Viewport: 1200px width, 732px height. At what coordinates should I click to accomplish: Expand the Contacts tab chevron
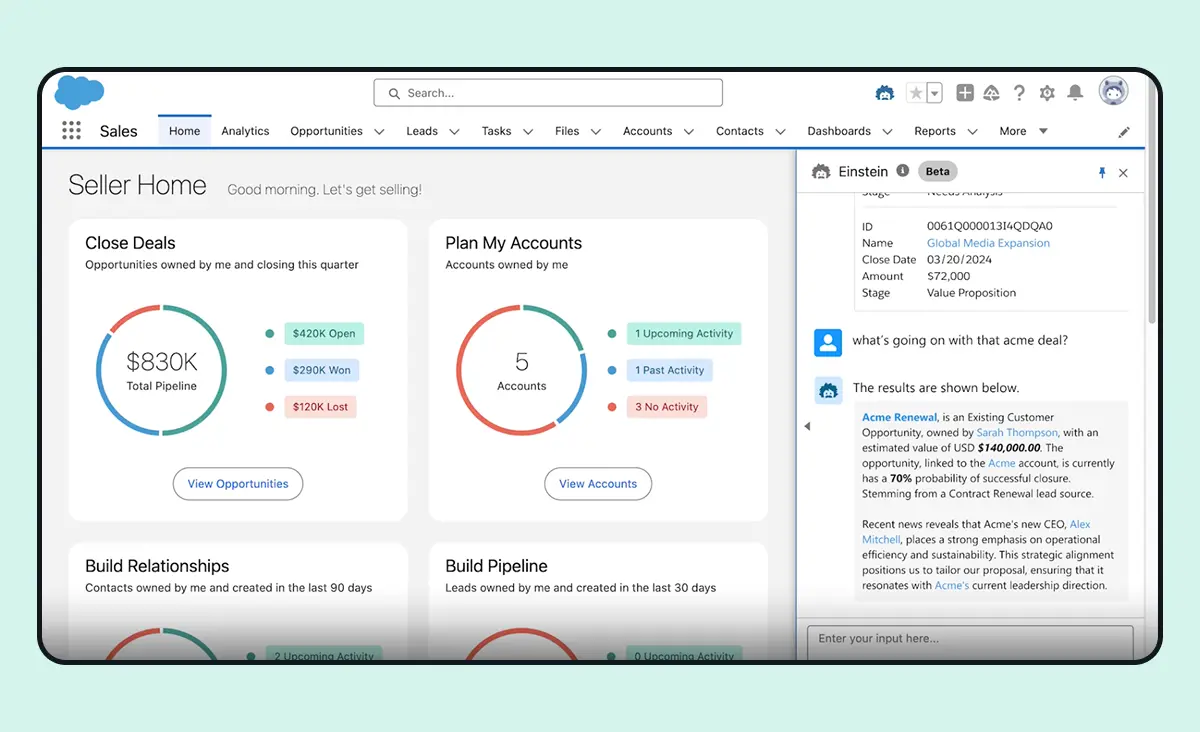coord(781,132)
